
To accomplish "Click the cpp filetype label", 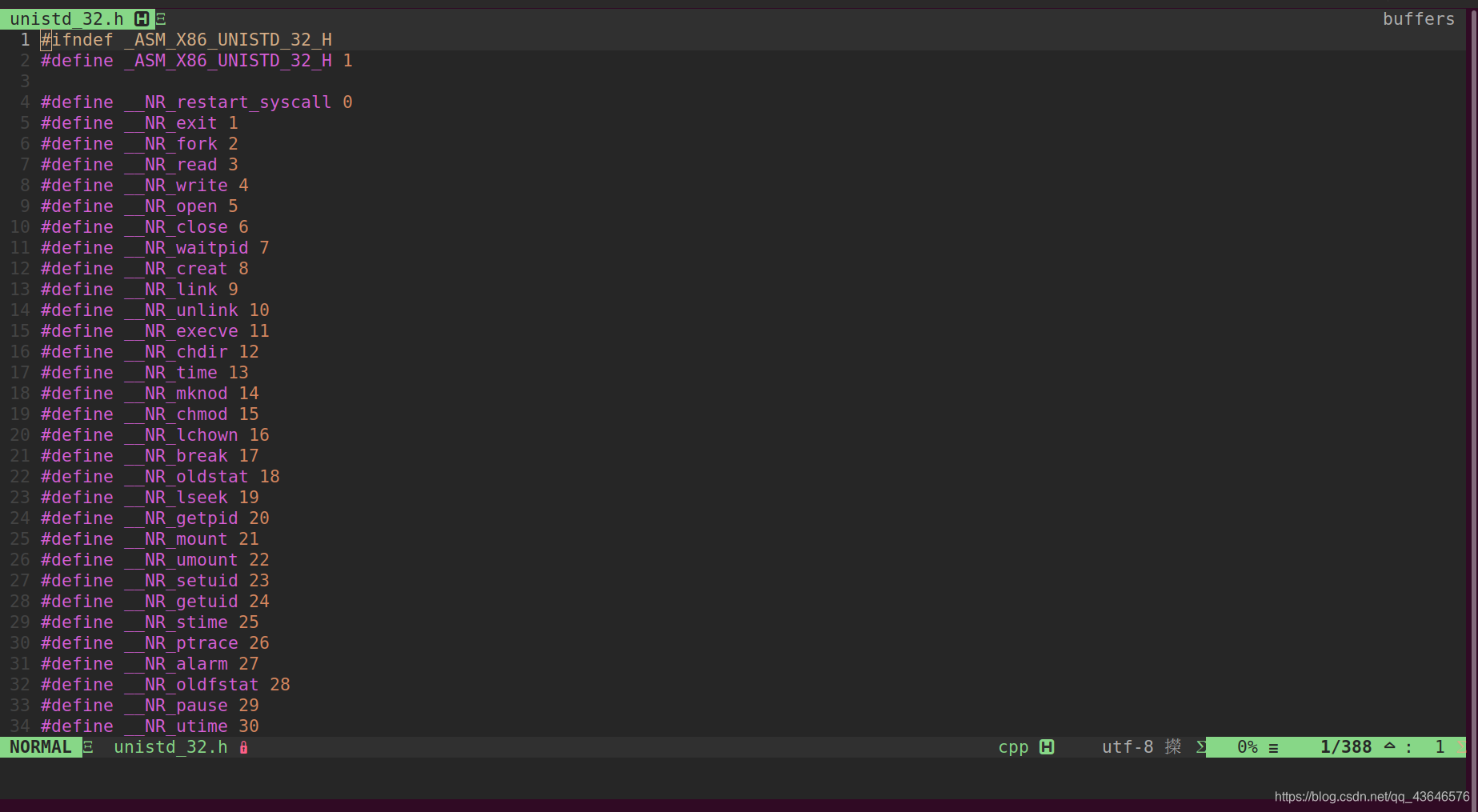I will (x=1013, y=747).
